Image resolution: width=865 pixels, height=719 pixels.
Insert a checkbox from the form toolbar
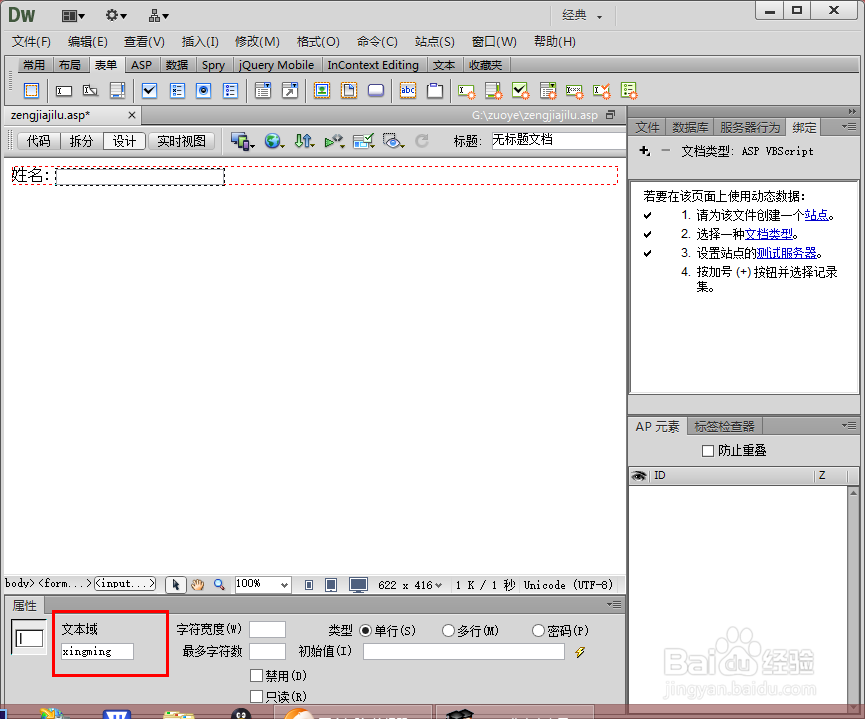(149, 90)
